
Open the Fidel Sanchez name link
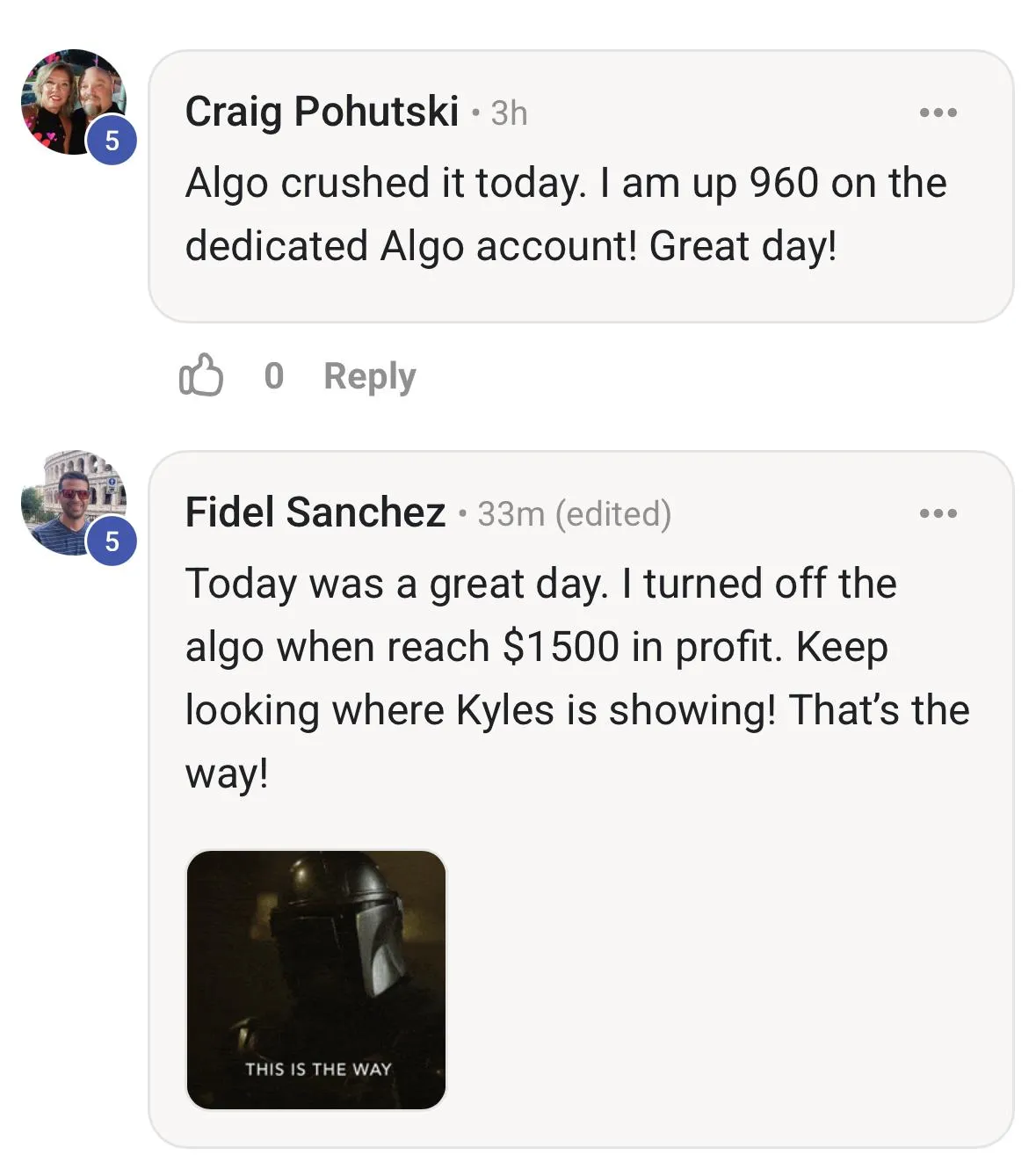(x=315, y=512)
